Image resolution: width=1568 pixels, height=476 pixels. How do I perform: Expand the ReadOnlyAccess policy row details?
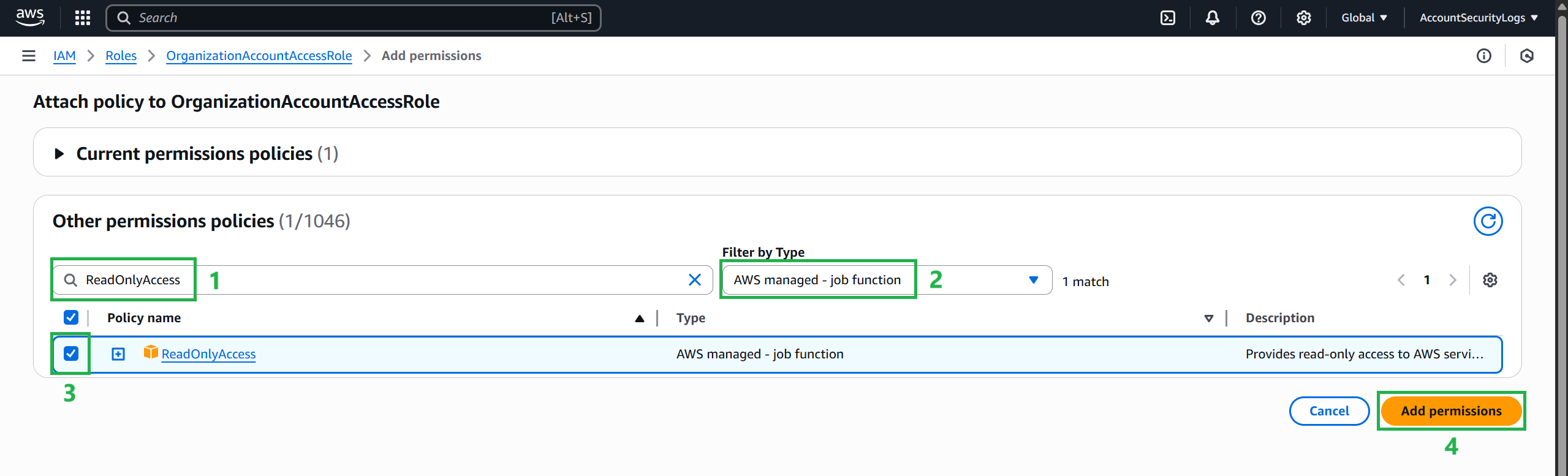(118, 354)
